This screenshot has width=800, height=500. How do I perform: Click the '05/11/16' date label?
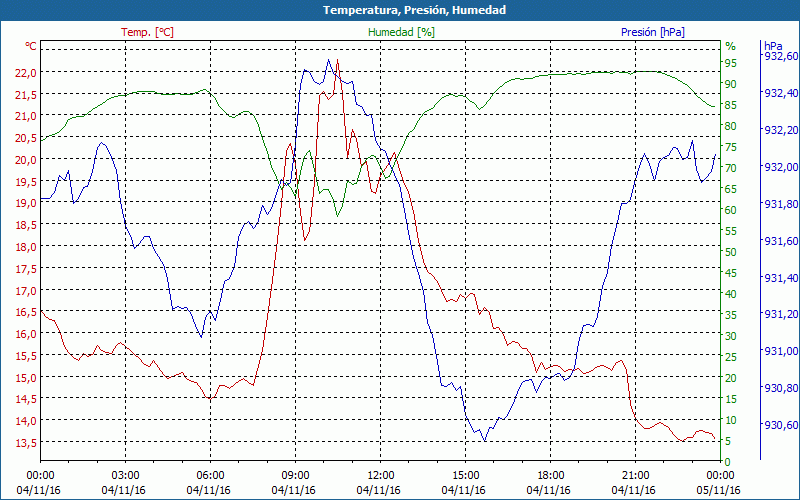[x=718, y=490]
